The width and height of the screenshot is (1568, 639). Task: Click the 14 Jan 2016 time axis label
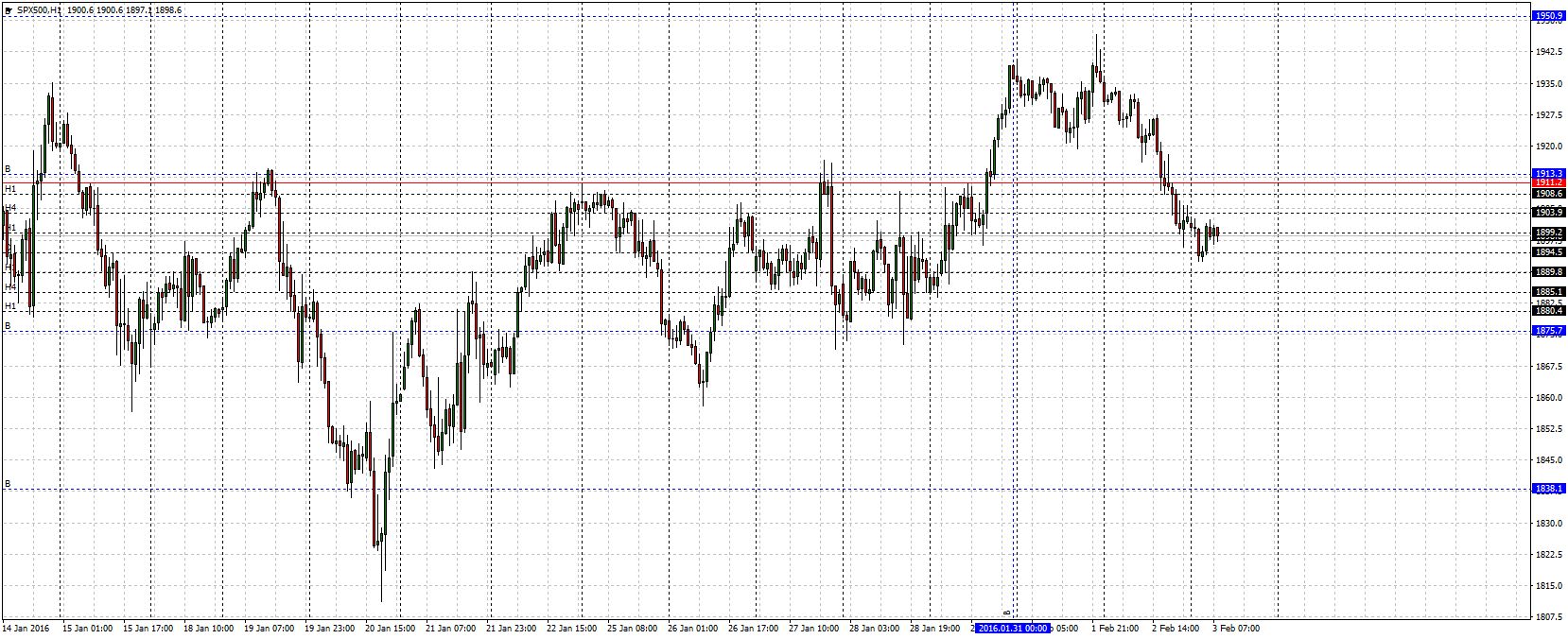point(26,628)
